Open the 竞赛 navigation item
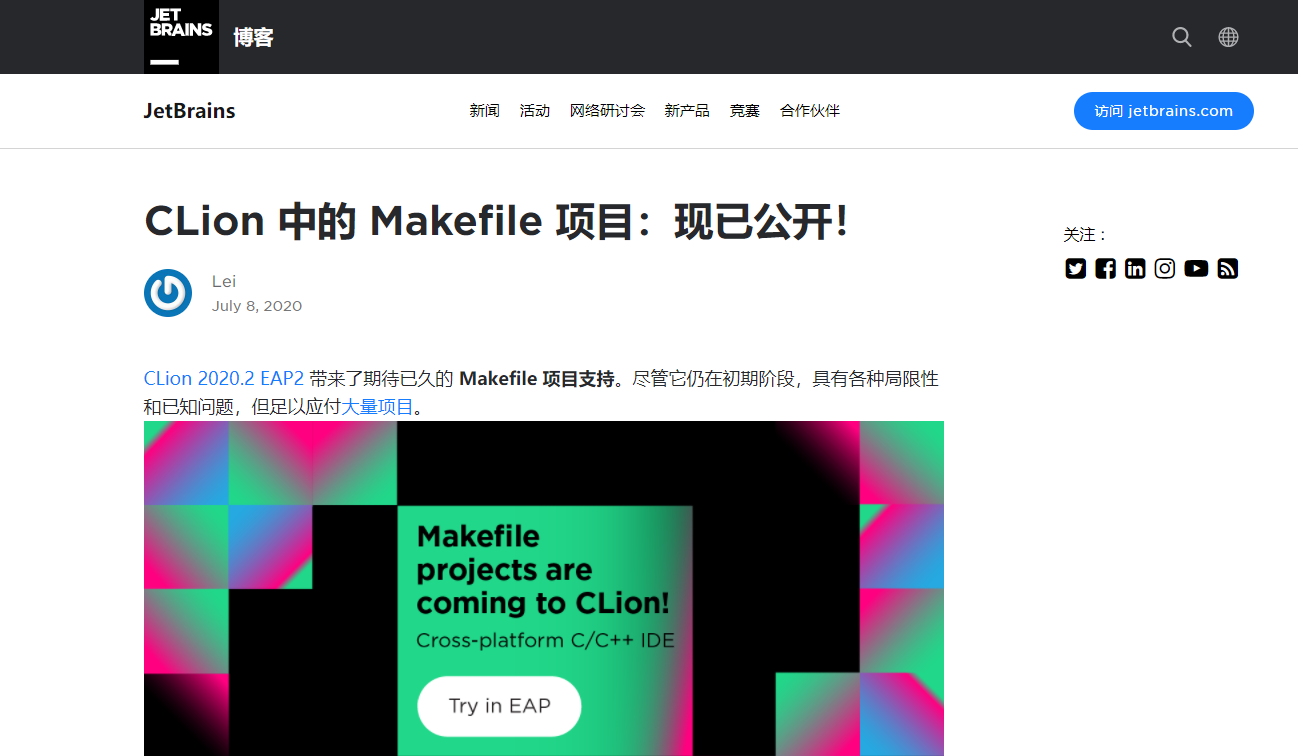This screenshot has height=756, width=1298. coord(745,111)
